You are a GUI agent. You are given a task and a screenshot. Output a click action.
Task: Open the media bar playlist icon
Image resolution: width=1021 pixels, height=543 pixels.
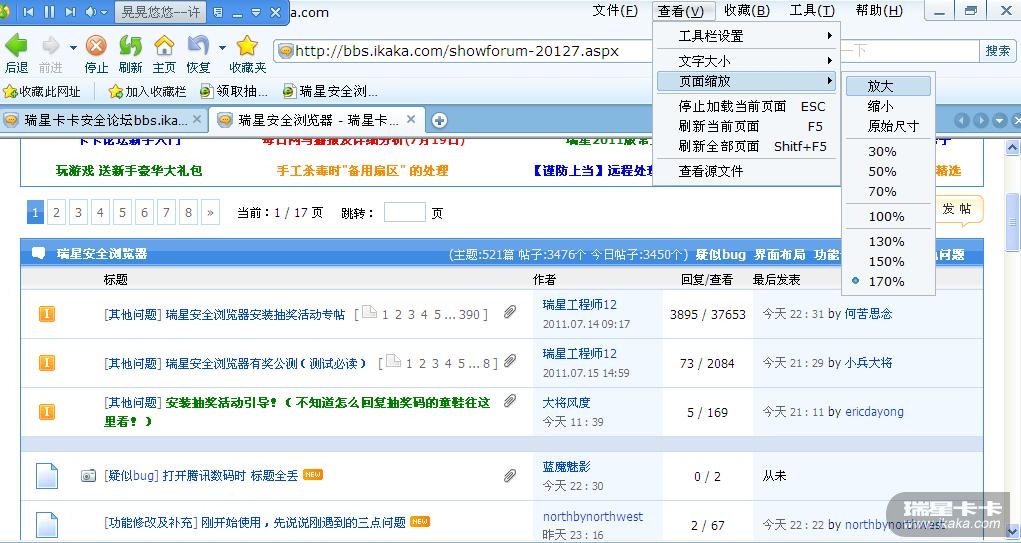tap(217, 12)
